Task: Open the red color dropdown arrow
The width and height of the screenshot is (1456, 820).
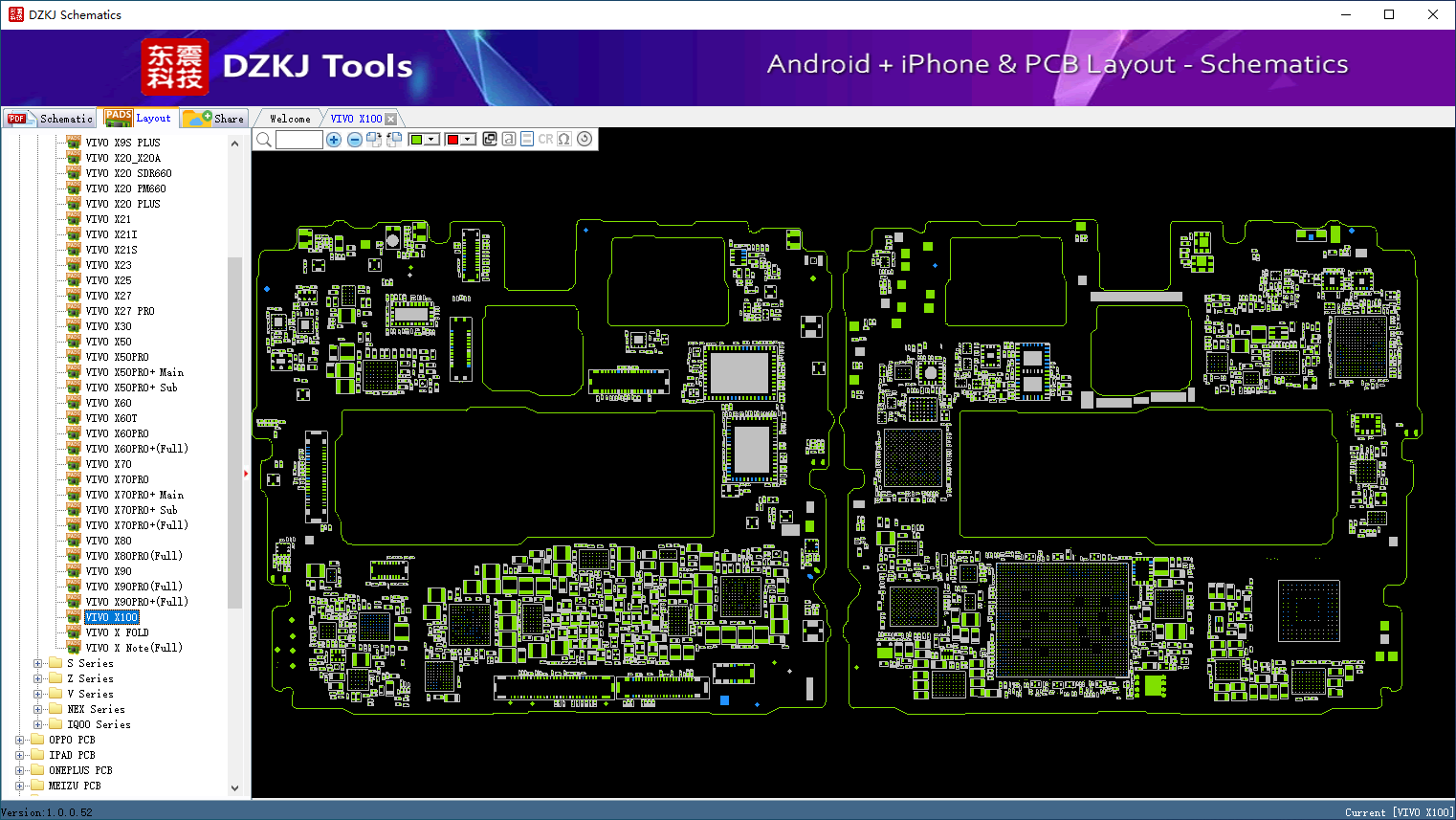Action: 469,140
